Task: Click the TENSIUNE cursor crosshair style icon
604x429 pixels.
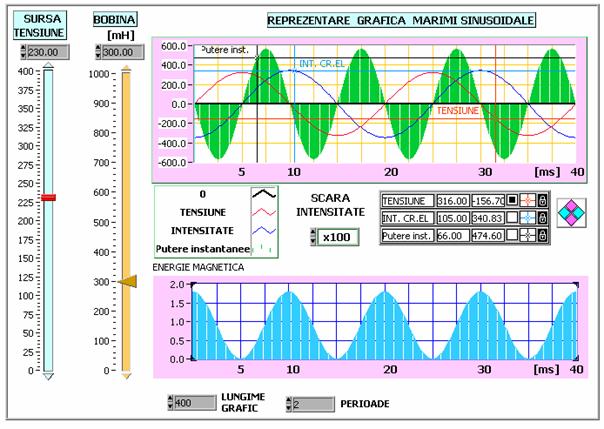Action: (x=528, y=200)
